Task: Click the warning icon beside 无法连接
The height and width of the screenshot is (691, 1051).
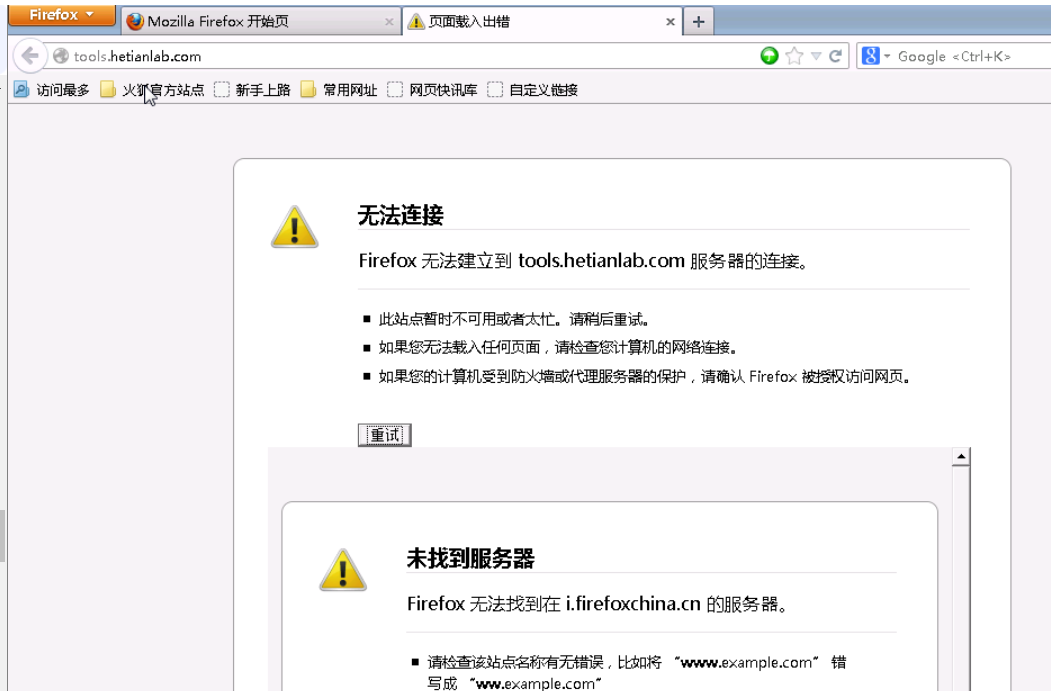Action: 295,227
